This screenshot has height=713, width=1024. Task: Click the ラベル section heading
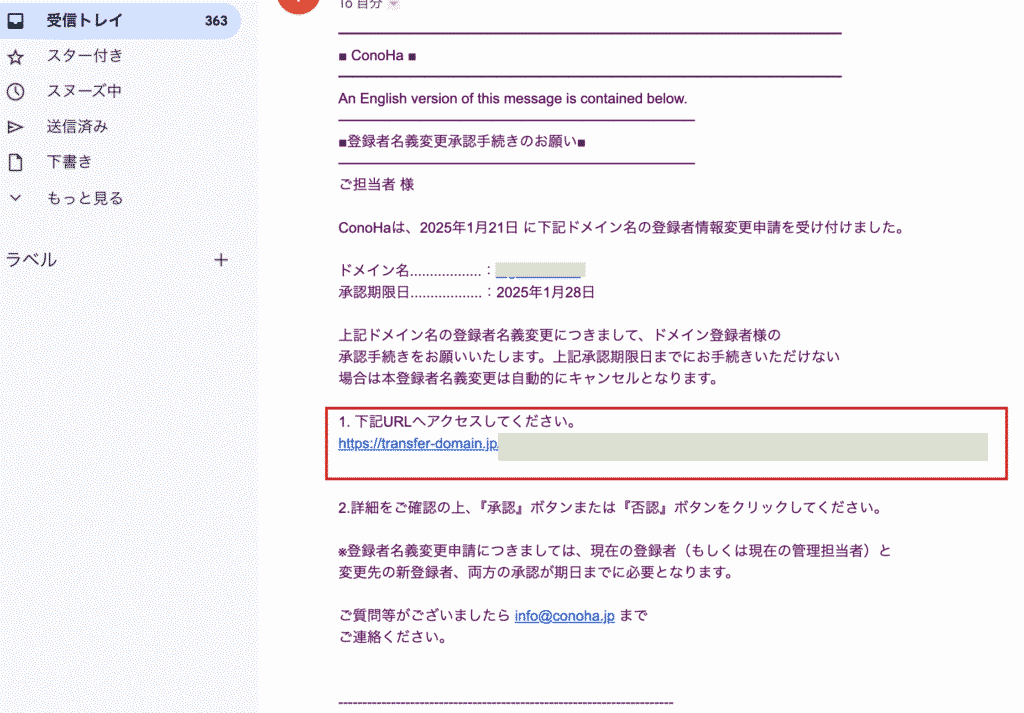coord(32,260)
